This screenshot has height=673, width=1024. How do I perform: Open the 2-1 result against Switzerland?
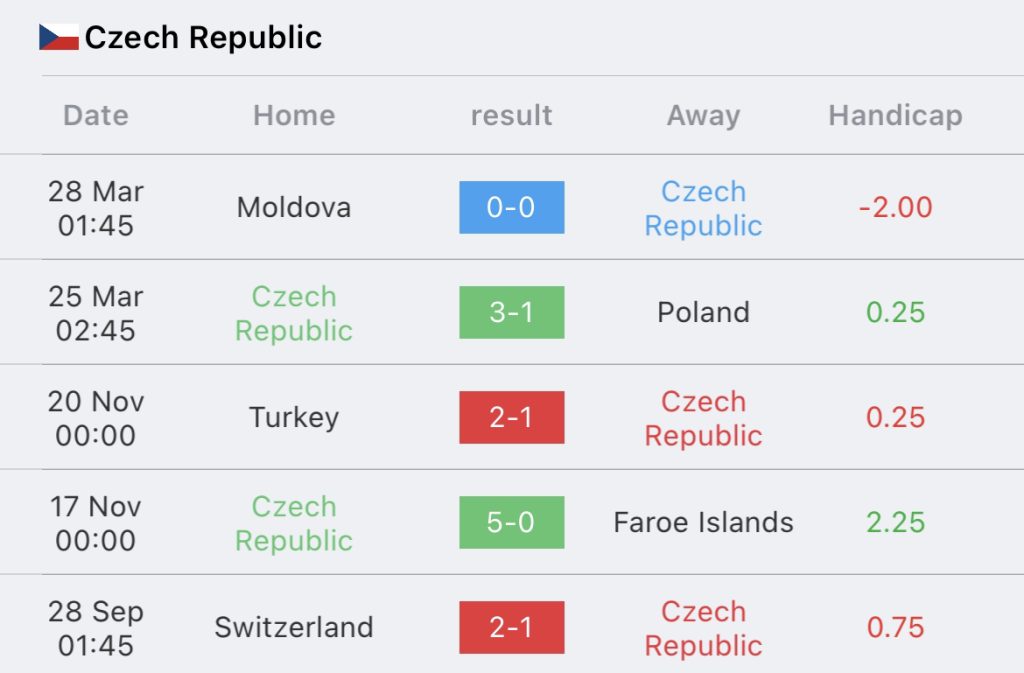point(511,627)
